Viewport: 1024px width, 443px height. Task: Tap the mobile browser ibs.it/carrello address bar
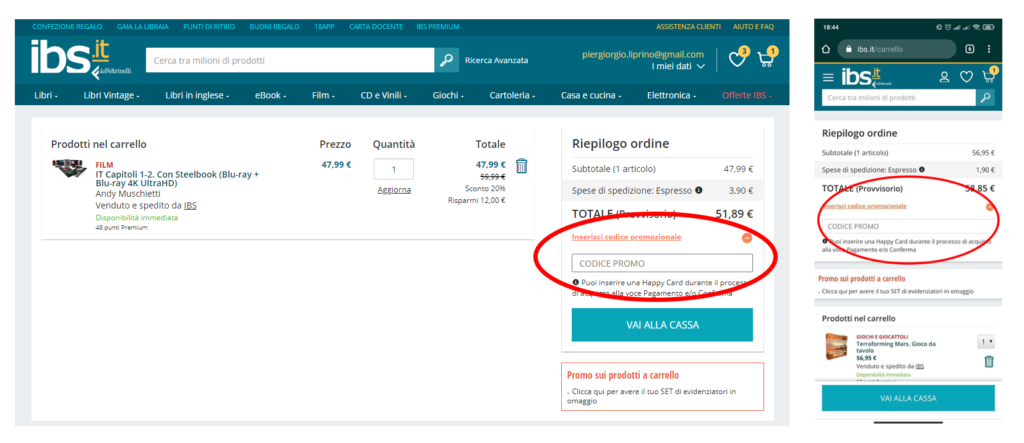coord(898,49)
